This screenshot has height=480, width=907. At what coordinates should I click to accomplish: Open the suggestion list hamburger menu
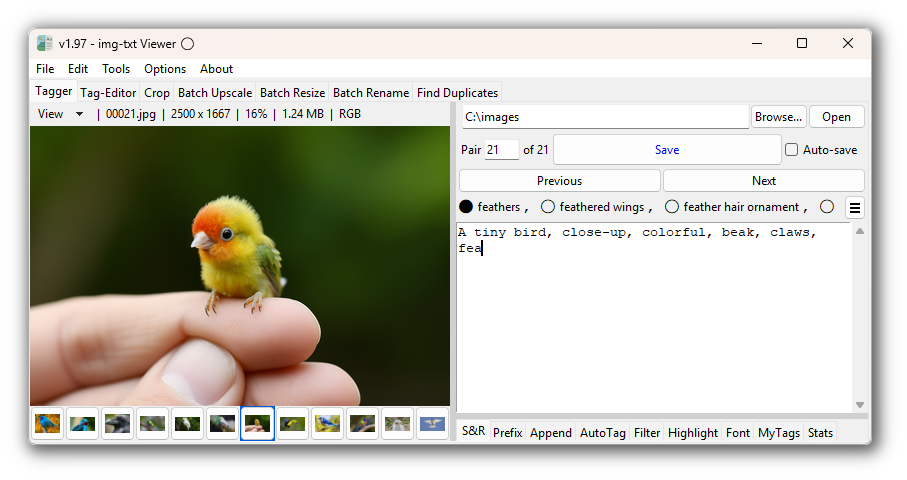click(x=854, y=208)
